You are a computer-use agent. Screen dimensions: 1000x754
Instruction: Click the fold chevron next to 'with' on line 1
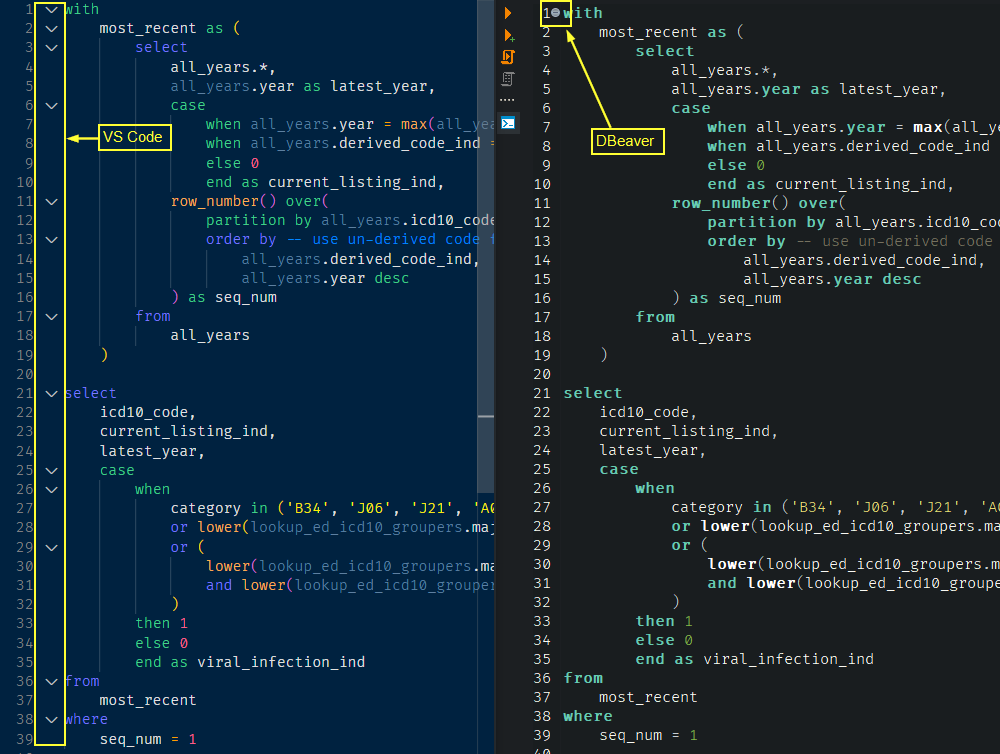tap(51, 9)
